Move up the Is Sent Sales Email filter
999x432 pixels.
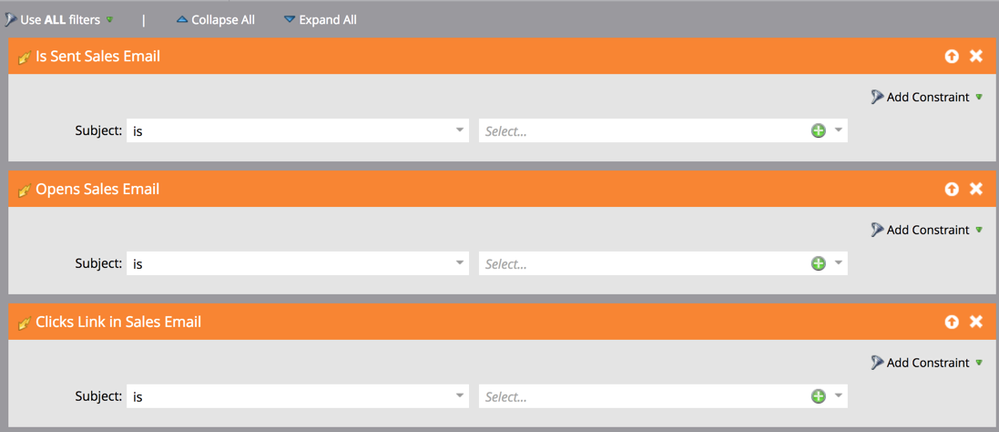click(951, 56)
